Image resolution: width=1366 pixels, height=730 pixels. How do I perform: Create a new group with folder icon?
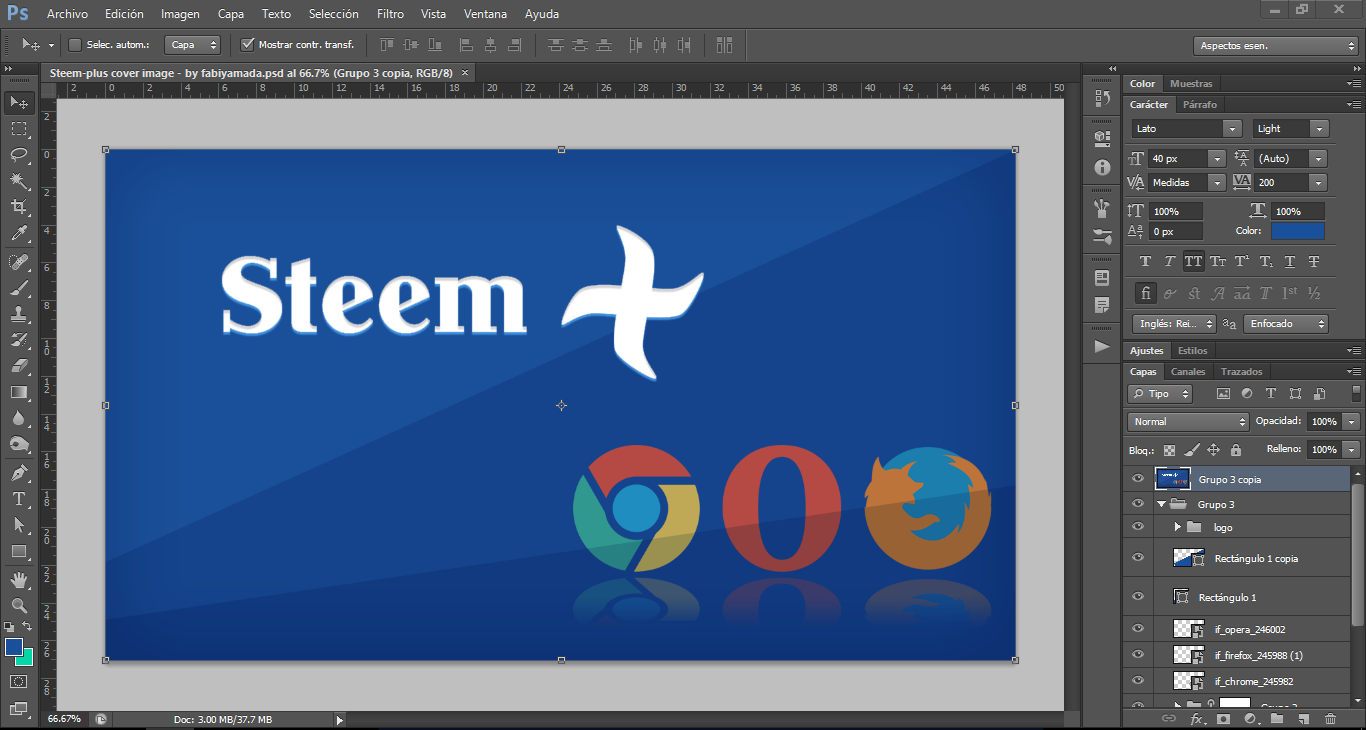(x=1277, y=719)
